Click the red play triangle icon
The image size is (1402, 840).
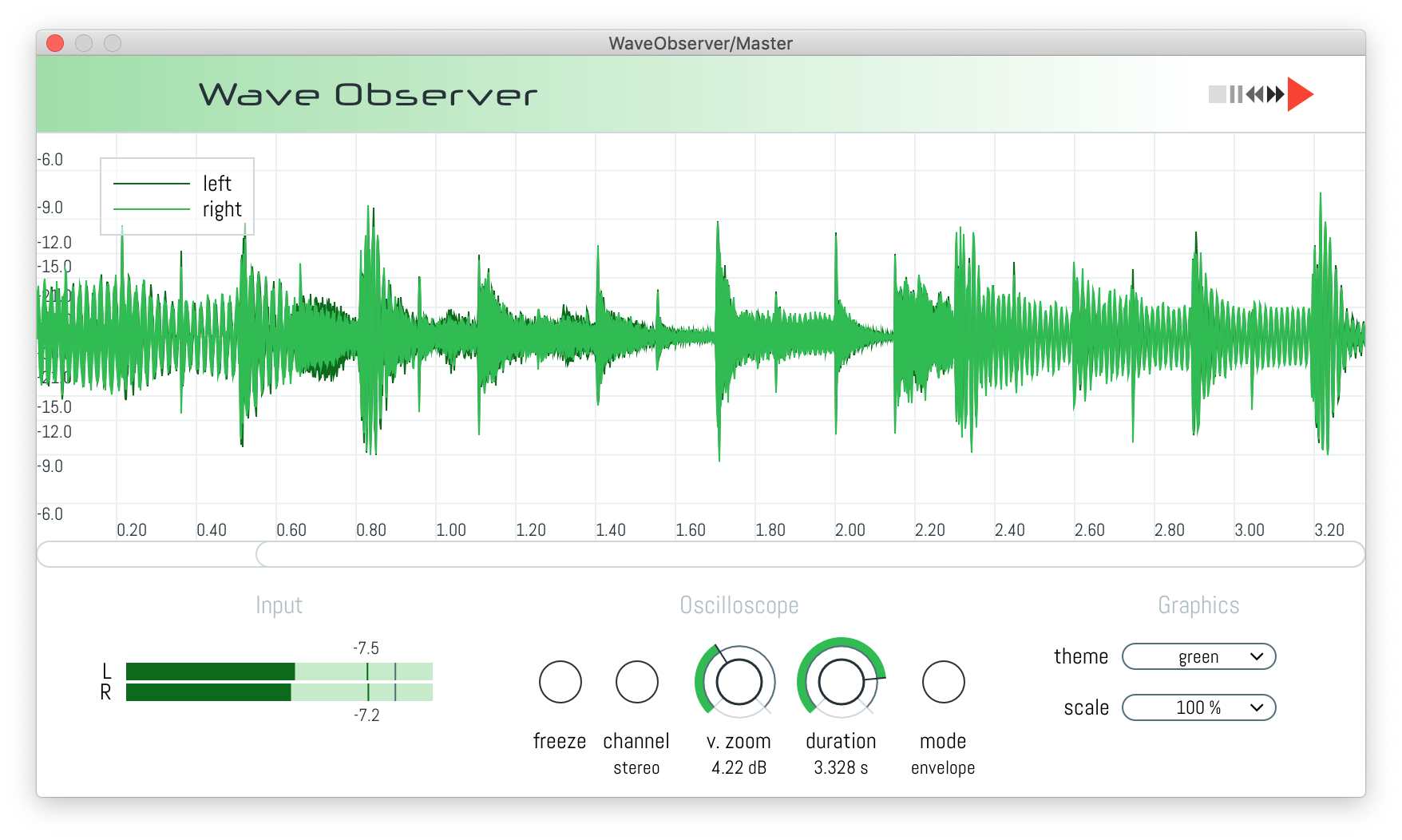[1300, 95]
